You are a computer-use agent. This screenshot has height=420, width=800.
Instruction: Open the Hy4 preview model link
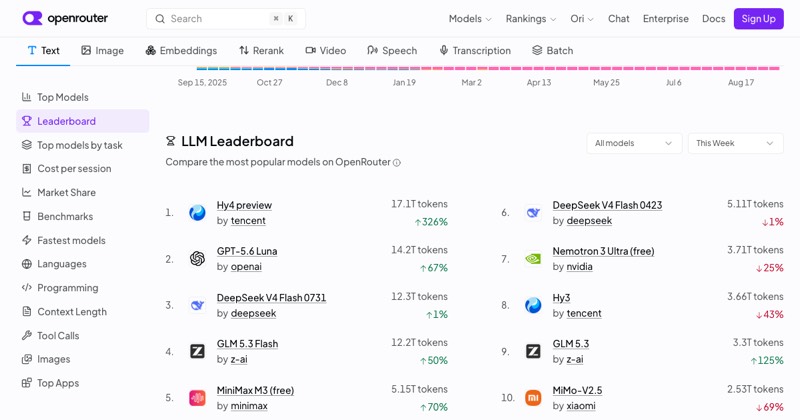(244, 205)
